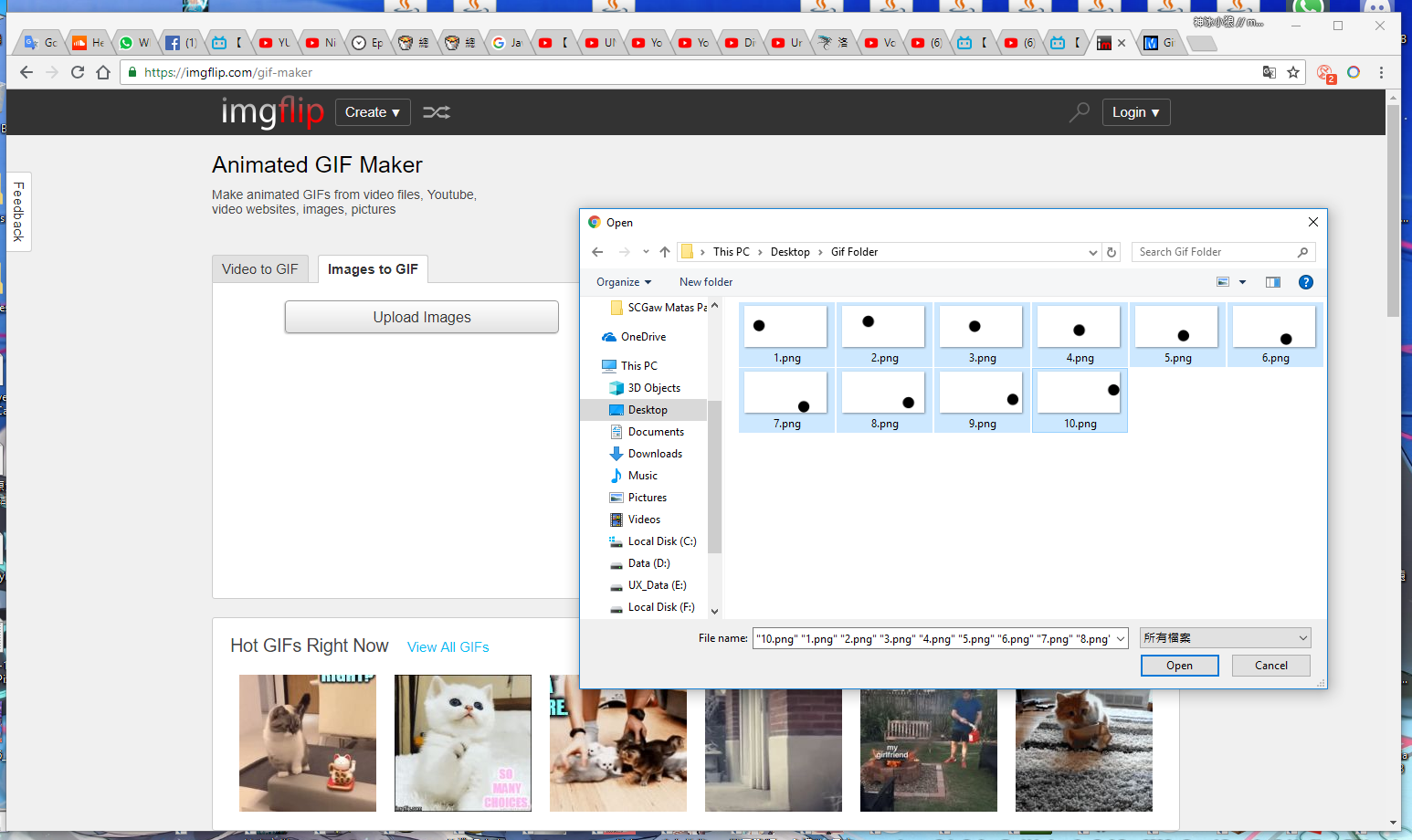Go up one folder level with the arrow
Image resolution: width=1412 pixels, height=840 pixels.
[665, 252]
